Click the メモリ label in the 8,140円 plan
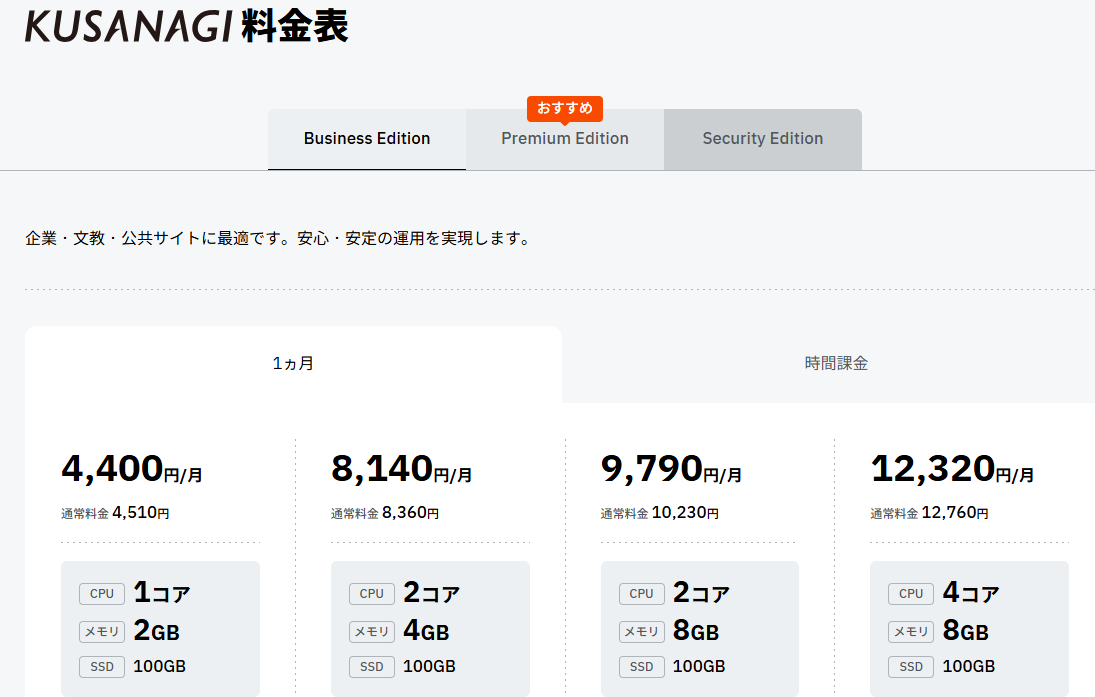 click(372, 631)
